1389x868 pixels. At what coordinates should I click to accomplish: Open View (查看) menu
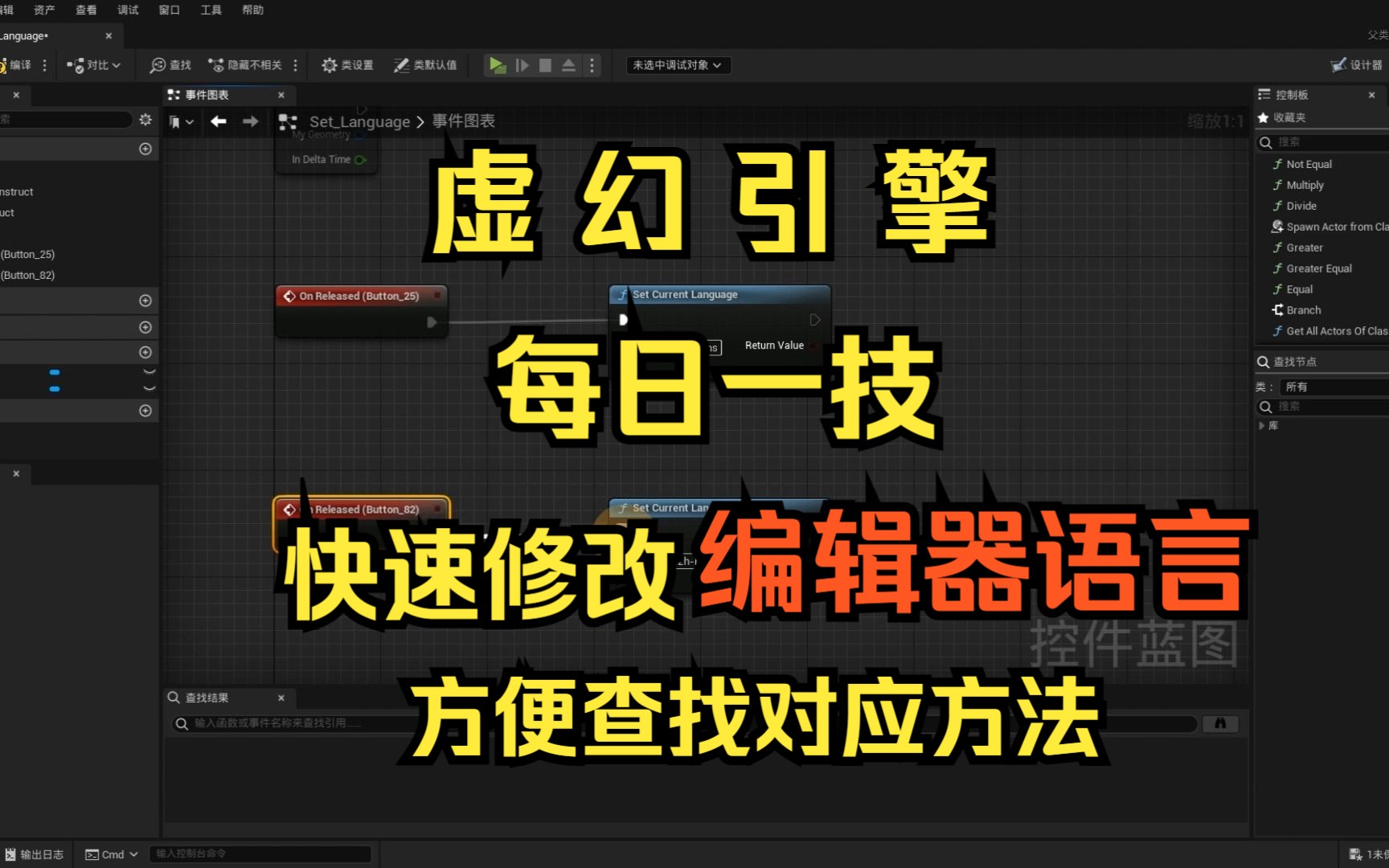(x=86, y=10)
